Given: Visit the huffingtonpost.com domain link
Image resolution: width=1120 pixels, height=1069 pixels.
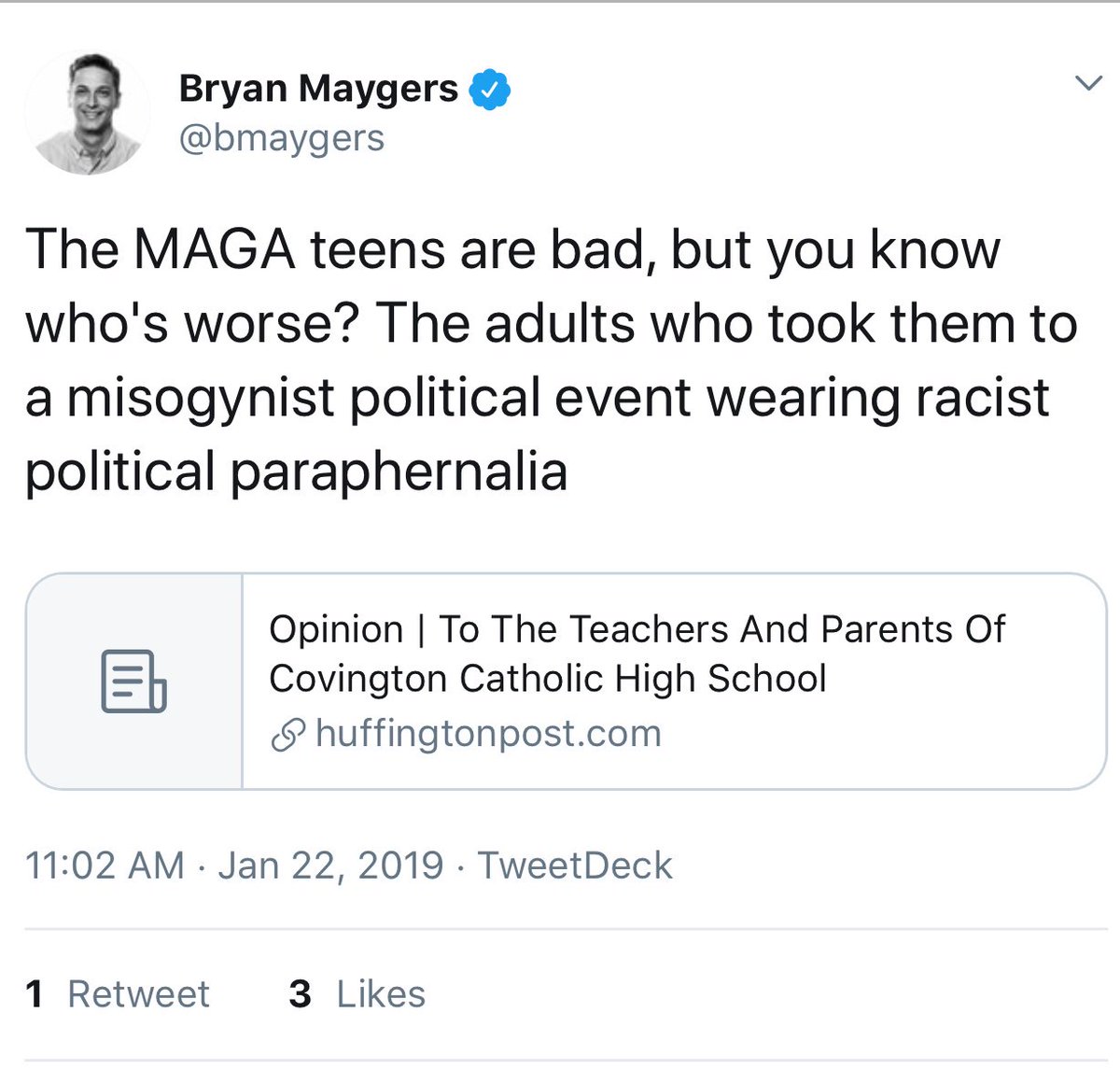Looking at the screenshot, I should click(x=488, y=734).
